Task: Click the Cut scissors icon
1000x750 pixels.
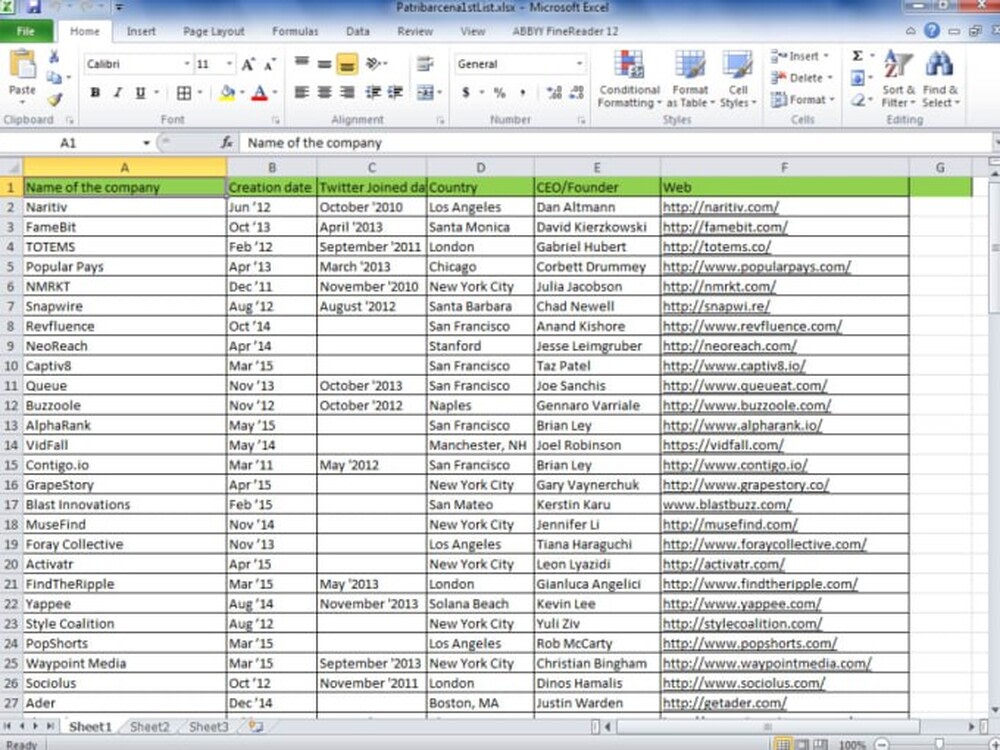Action: [54, 57]
